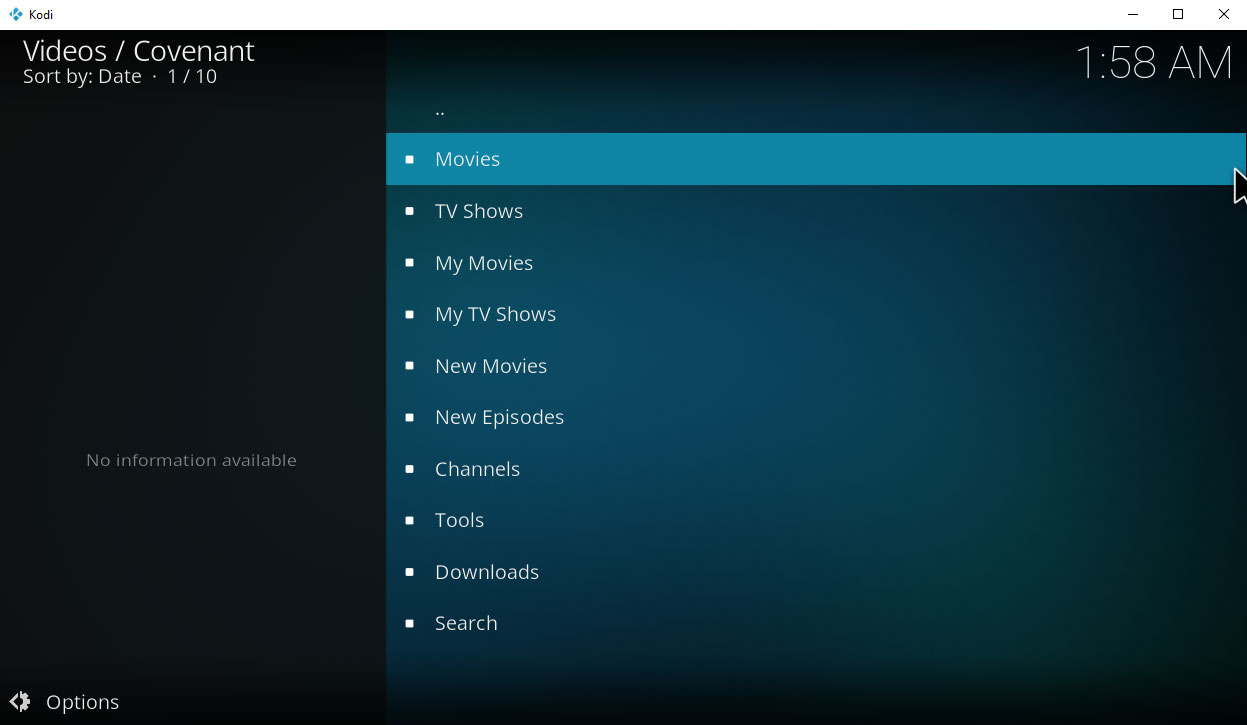Go to the Channels entry
This screenshot has width=1247, height=725.
pyautogui.click(x=816, y=469)
